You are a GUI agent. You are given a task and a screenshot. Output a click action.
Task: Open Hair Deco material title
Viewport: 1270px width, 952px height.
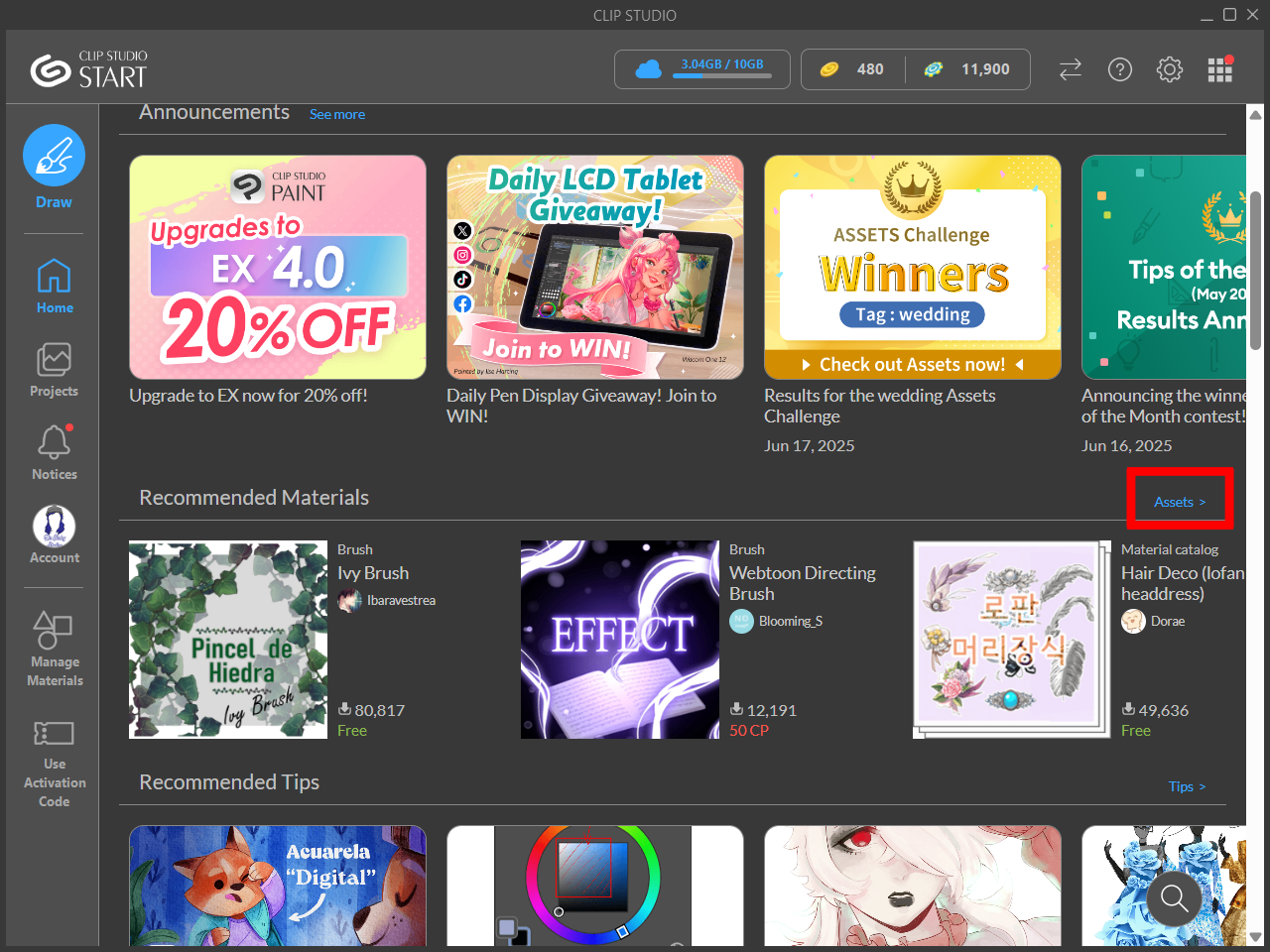(1183, 583)
